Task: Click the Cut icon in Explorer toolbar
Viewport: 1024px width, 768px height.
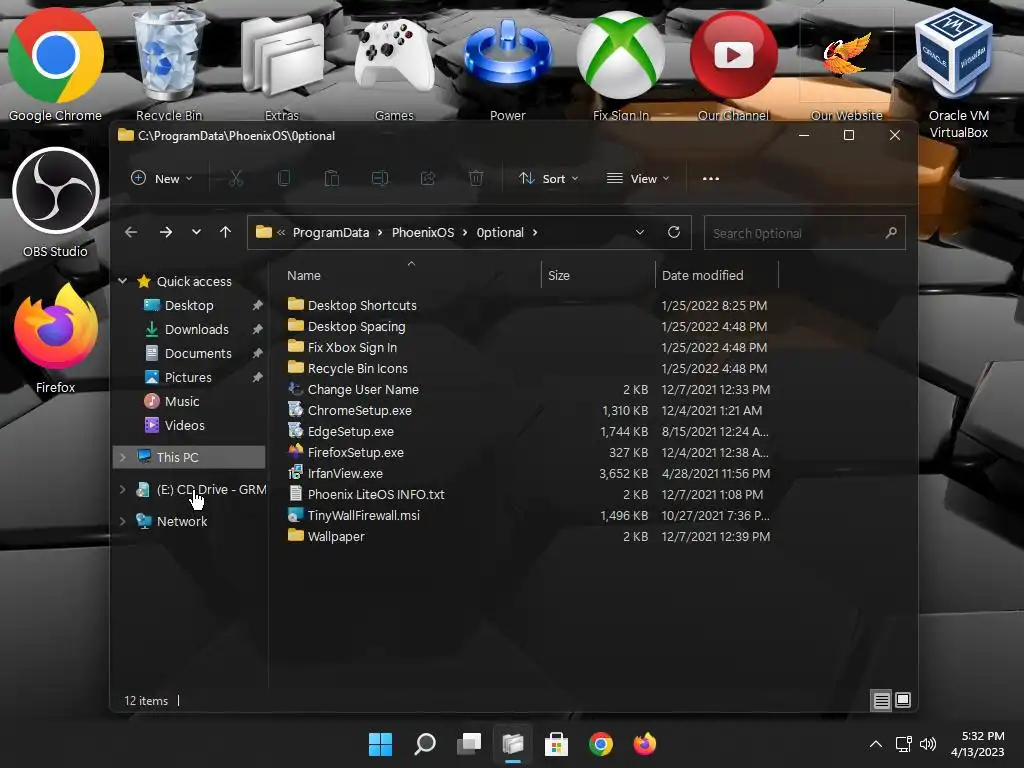Action: 236,178
